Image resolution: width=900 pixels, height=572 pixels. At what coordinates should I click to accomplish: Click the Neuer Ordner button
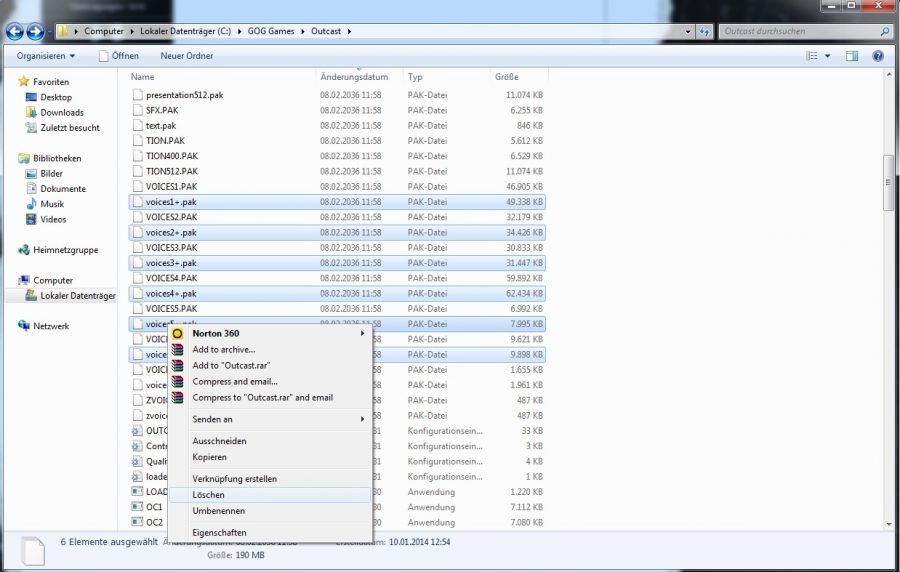click(186, 56)
